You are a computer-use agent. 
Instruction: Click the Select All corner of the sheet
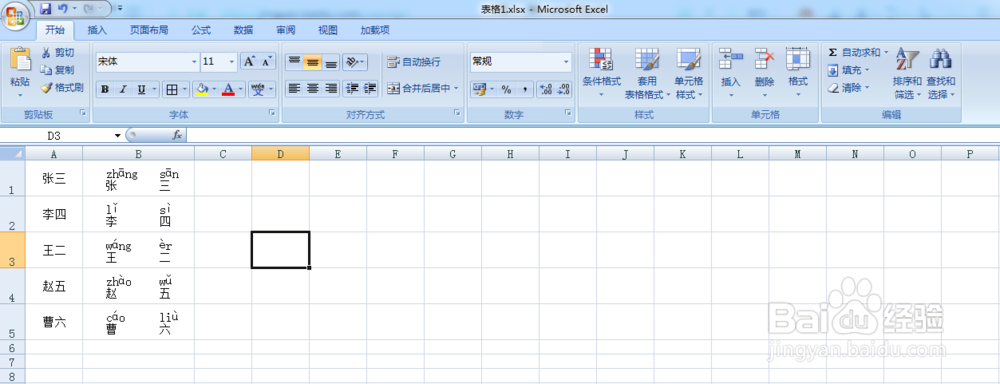tap(13, 153)
